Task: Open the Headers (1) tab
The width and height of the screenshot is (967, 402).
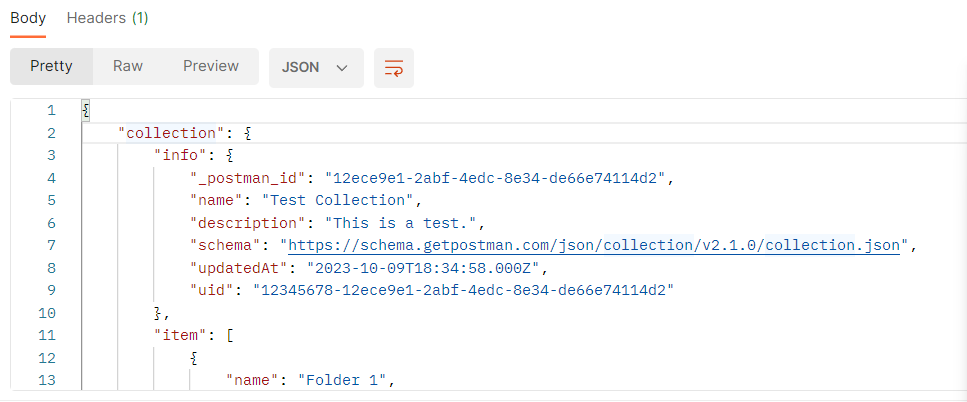Action: pos(107,18)
